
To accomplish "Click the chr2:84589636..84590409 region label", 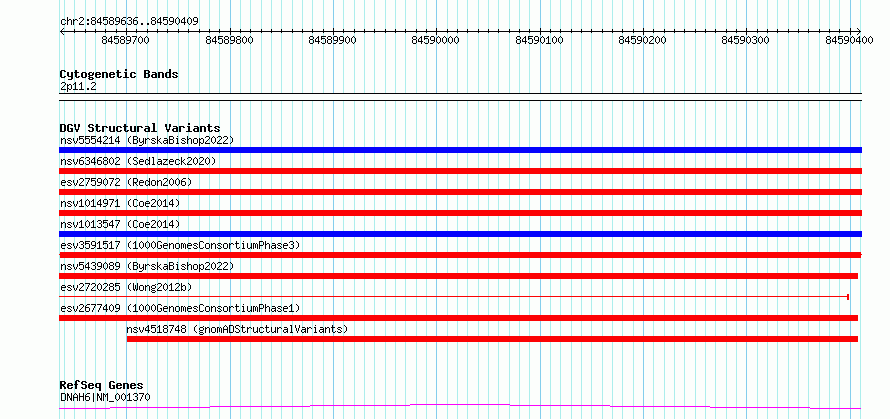I will [129, 21].
